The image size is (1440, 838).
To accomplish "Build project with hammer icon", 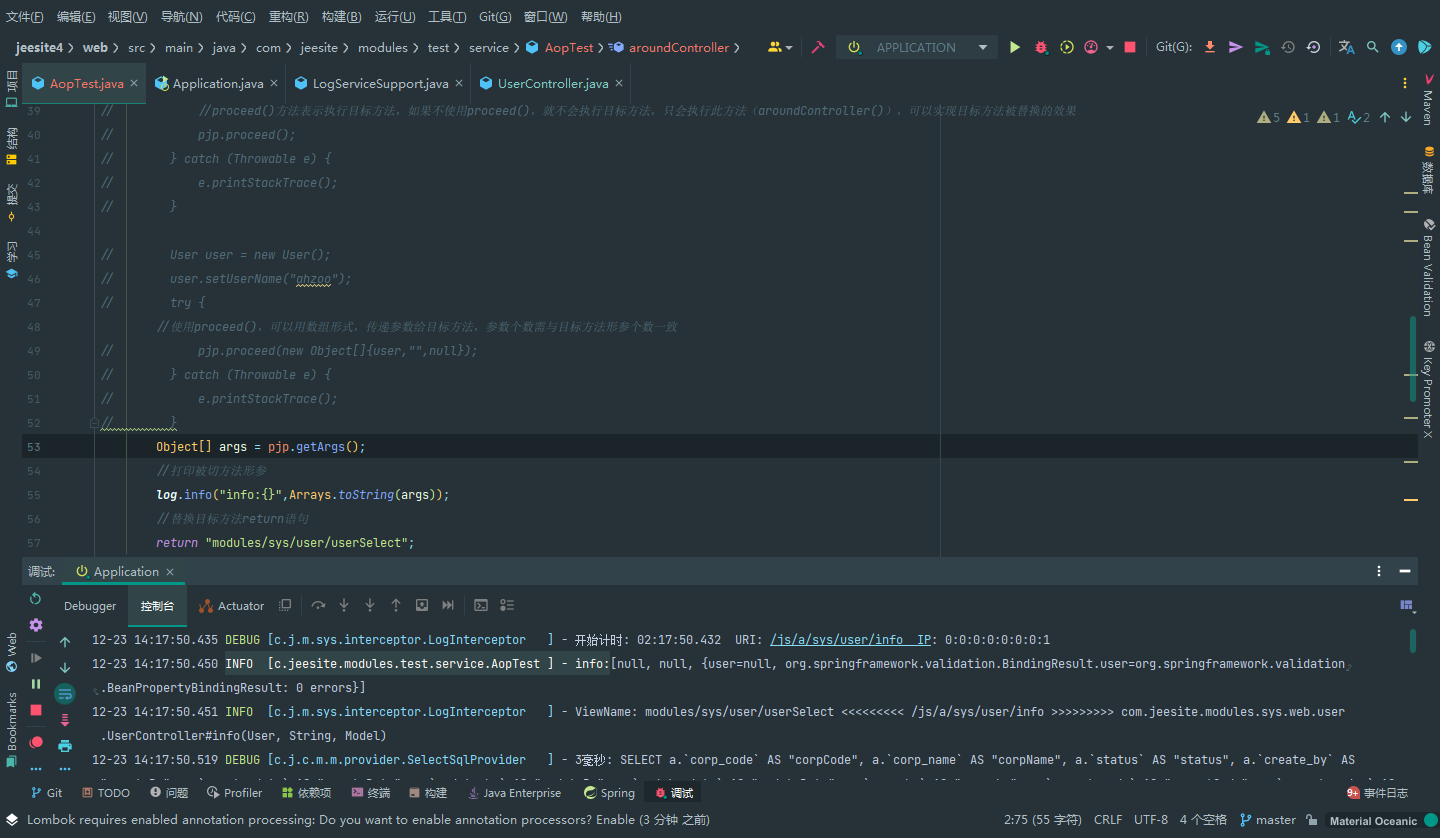I will click(x=818, y=47).
